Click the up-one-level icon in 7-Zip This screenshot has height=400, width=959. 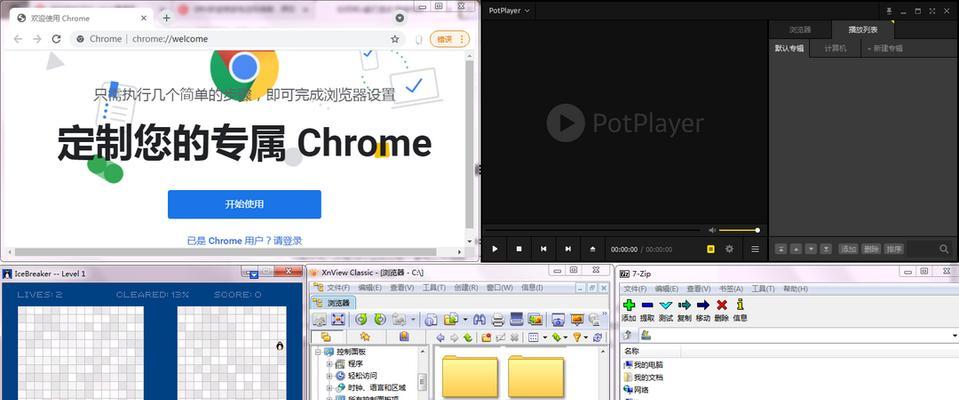(x=628, y=335)
